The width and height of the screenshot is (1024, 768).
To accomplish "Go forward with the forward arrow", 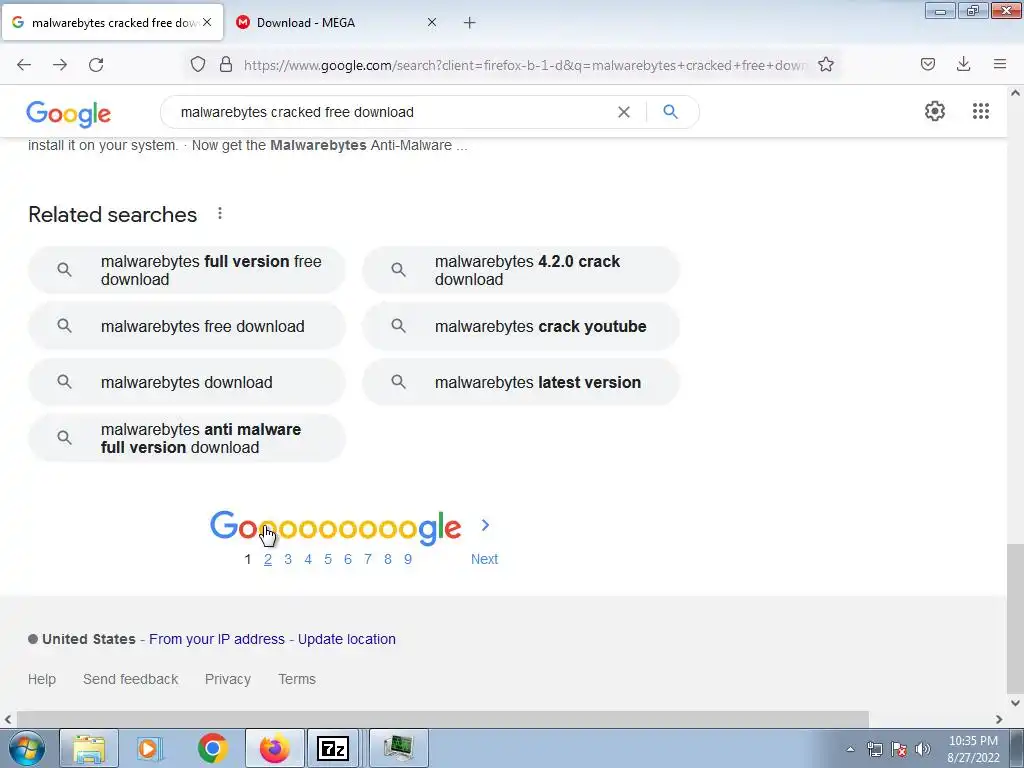I will (x=60, y=64).
